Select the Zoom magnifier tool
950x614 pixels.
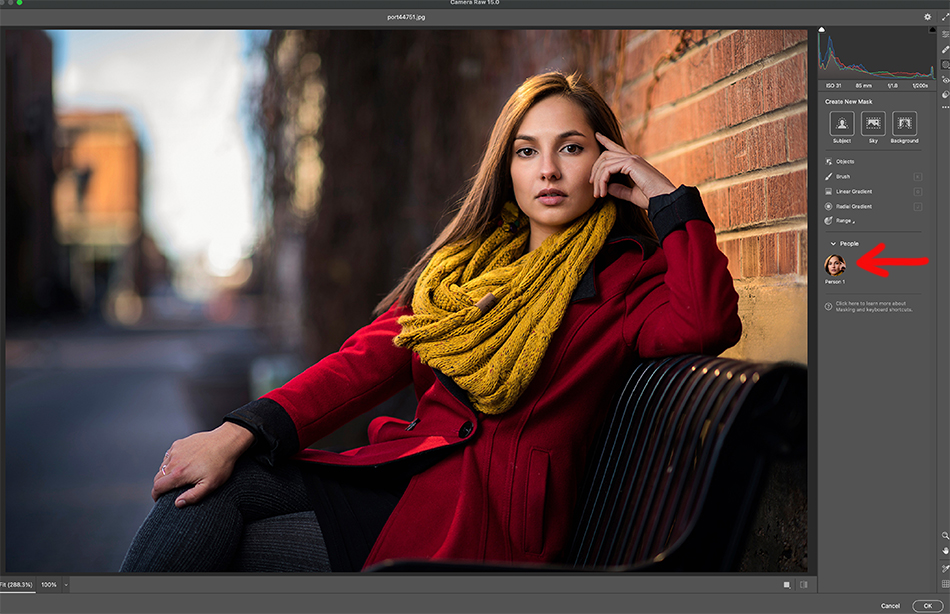point(945,536)
